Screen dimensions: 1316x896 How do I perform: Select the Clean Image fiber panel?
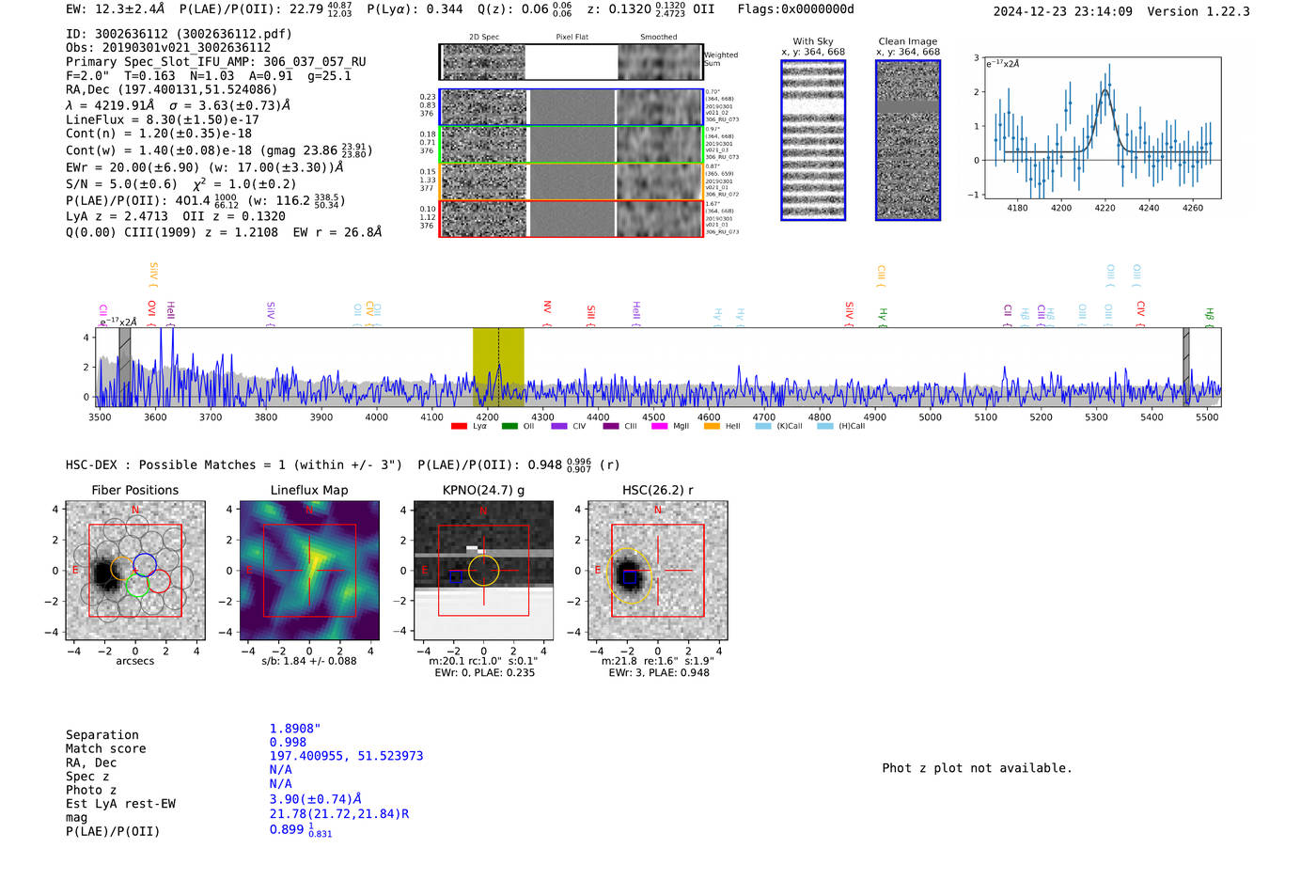[908, 140]
